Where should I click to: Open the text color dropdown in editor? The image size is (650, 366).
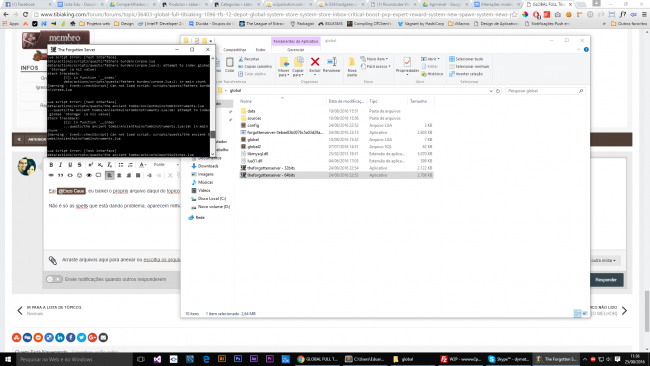143,165
